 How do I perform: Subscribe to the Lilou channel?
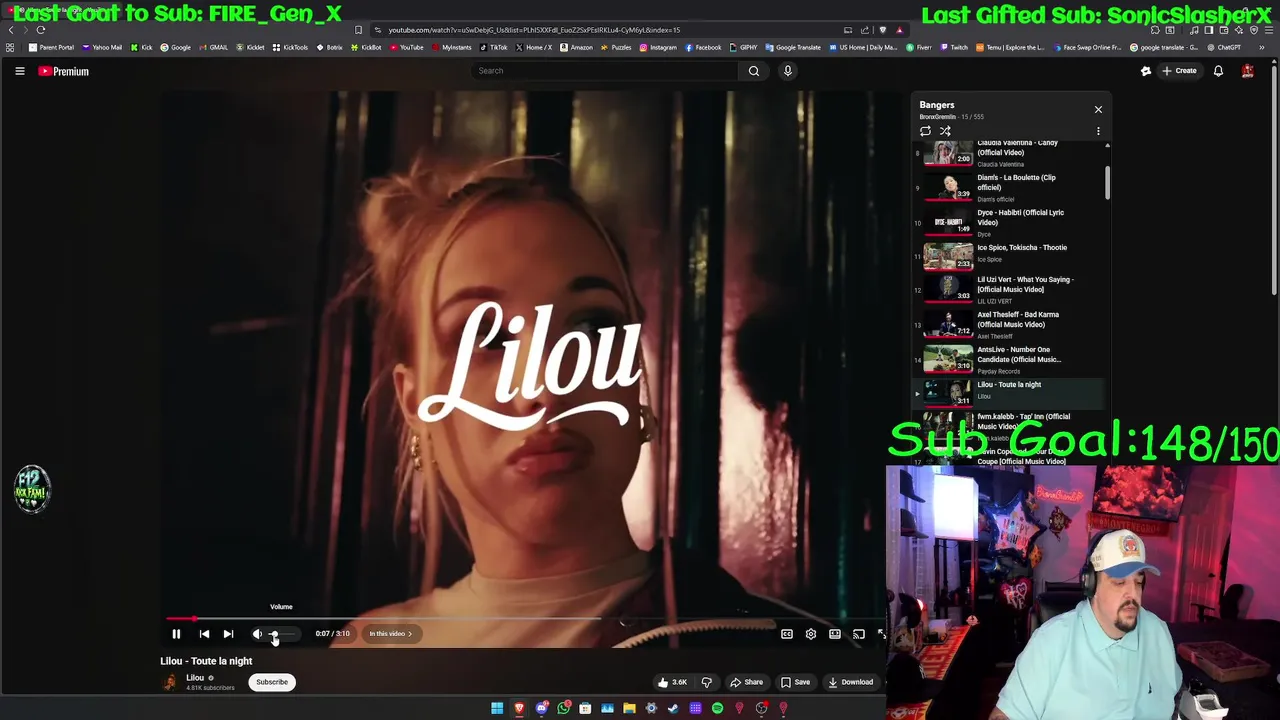(x=271, y=682)
